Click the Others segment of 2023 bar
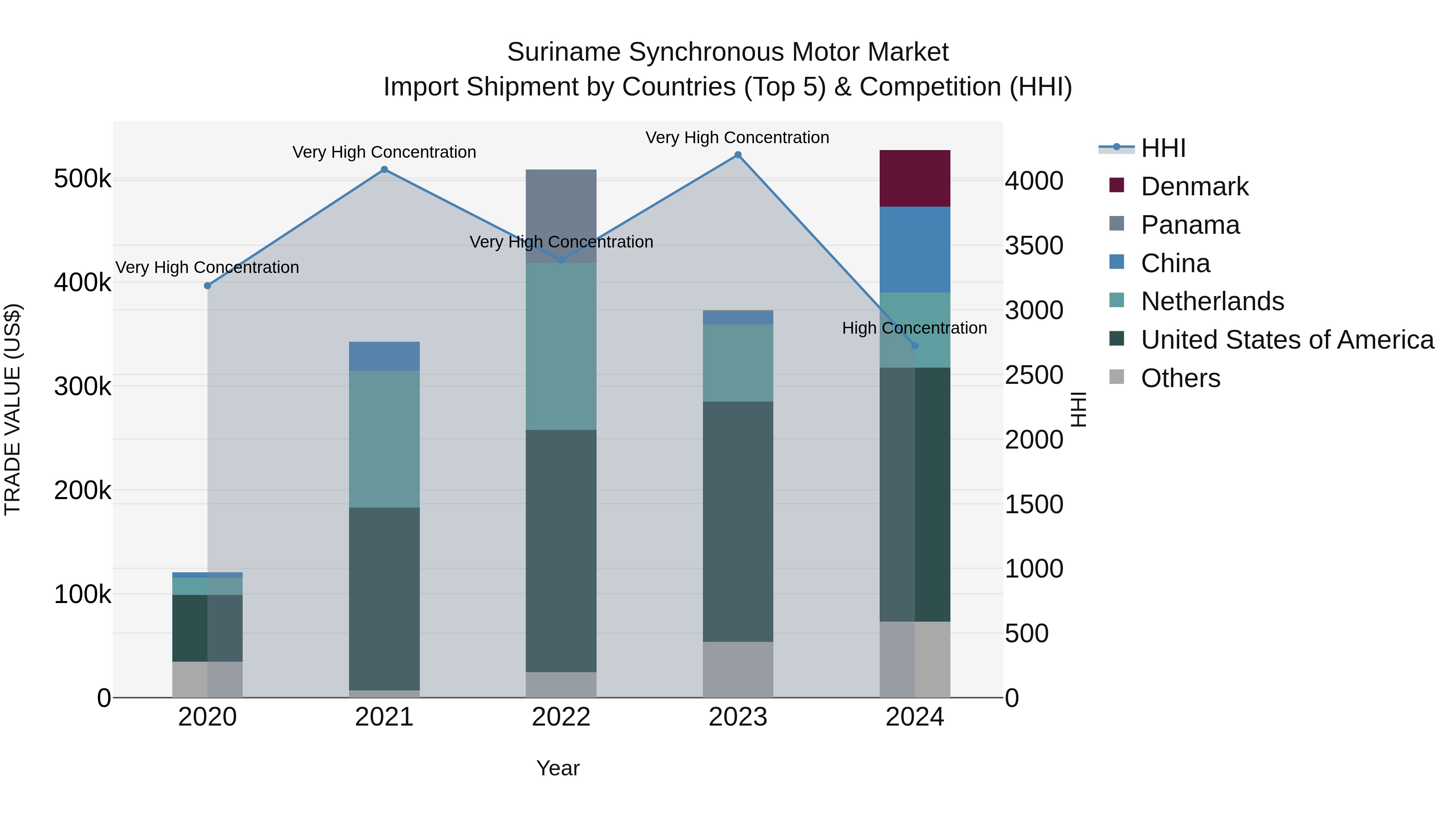This screenshot has width=1456, height=819. [x=738, y=670]
